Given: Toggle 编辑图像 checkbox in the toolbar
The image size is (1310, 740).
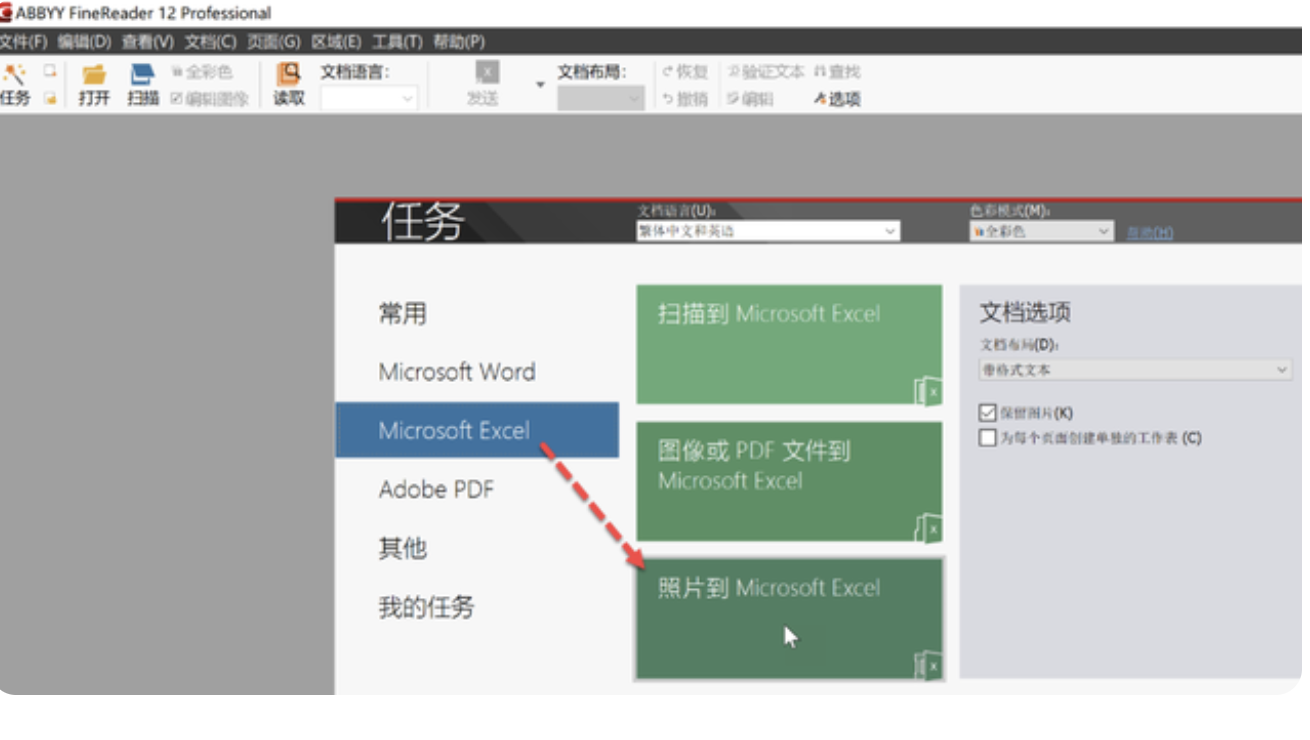Looking at the screenshot, I should pos(177,99).
